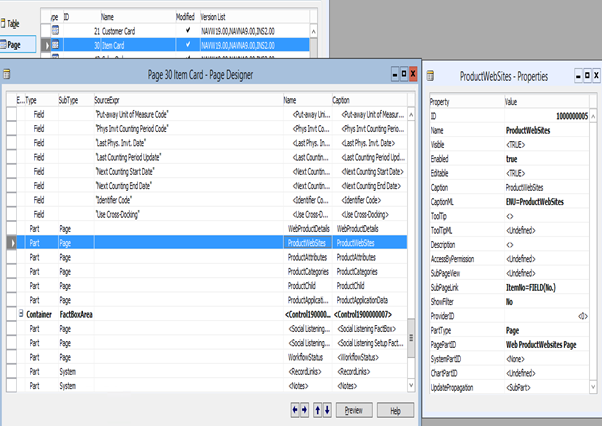Click the row selector of the ProductWebSites row
Image resolution: width=602 pixels, height=426 pixels.
(12, 243)
